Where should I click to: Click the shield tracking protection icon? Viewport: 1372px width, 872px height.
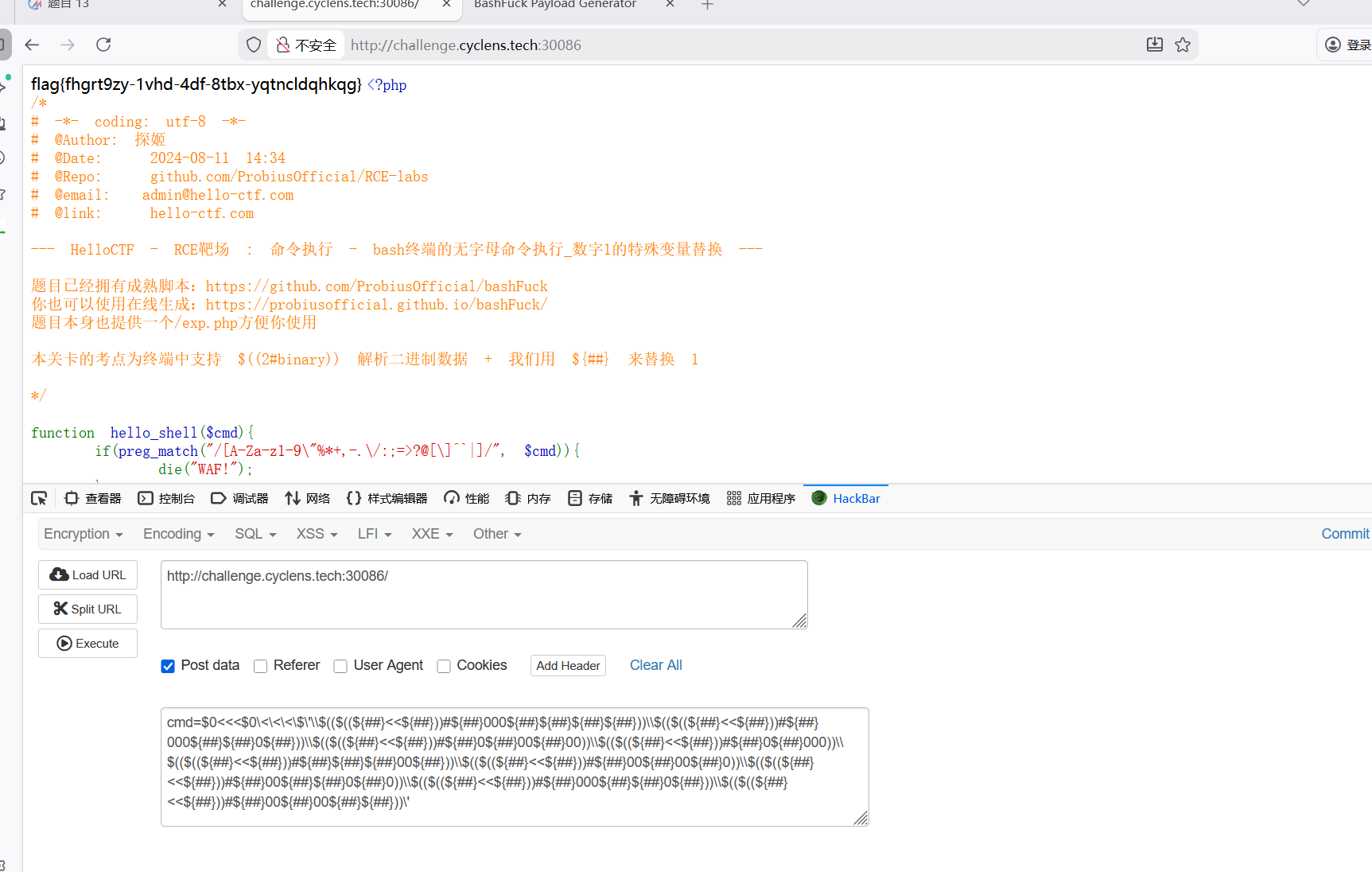pos(254,45)
